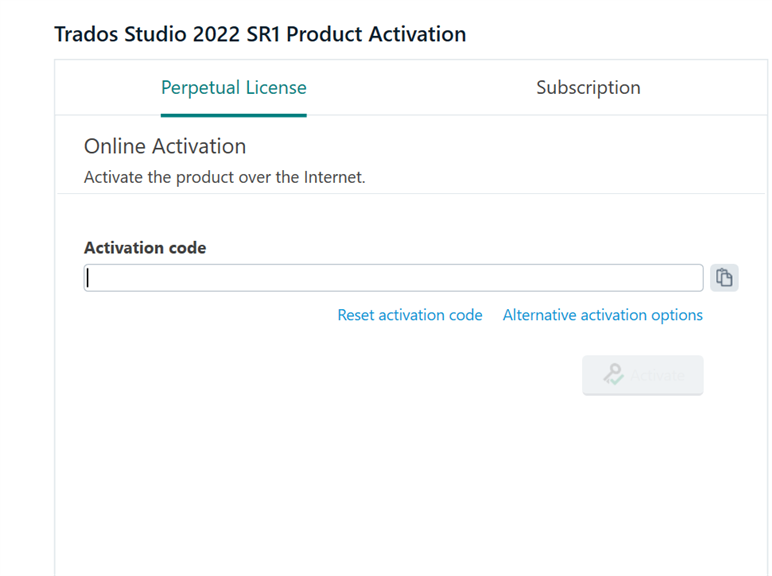This screenshot has width=772, height=576.
Task: Click the key icon on Activate button
Action: (613, 375)
